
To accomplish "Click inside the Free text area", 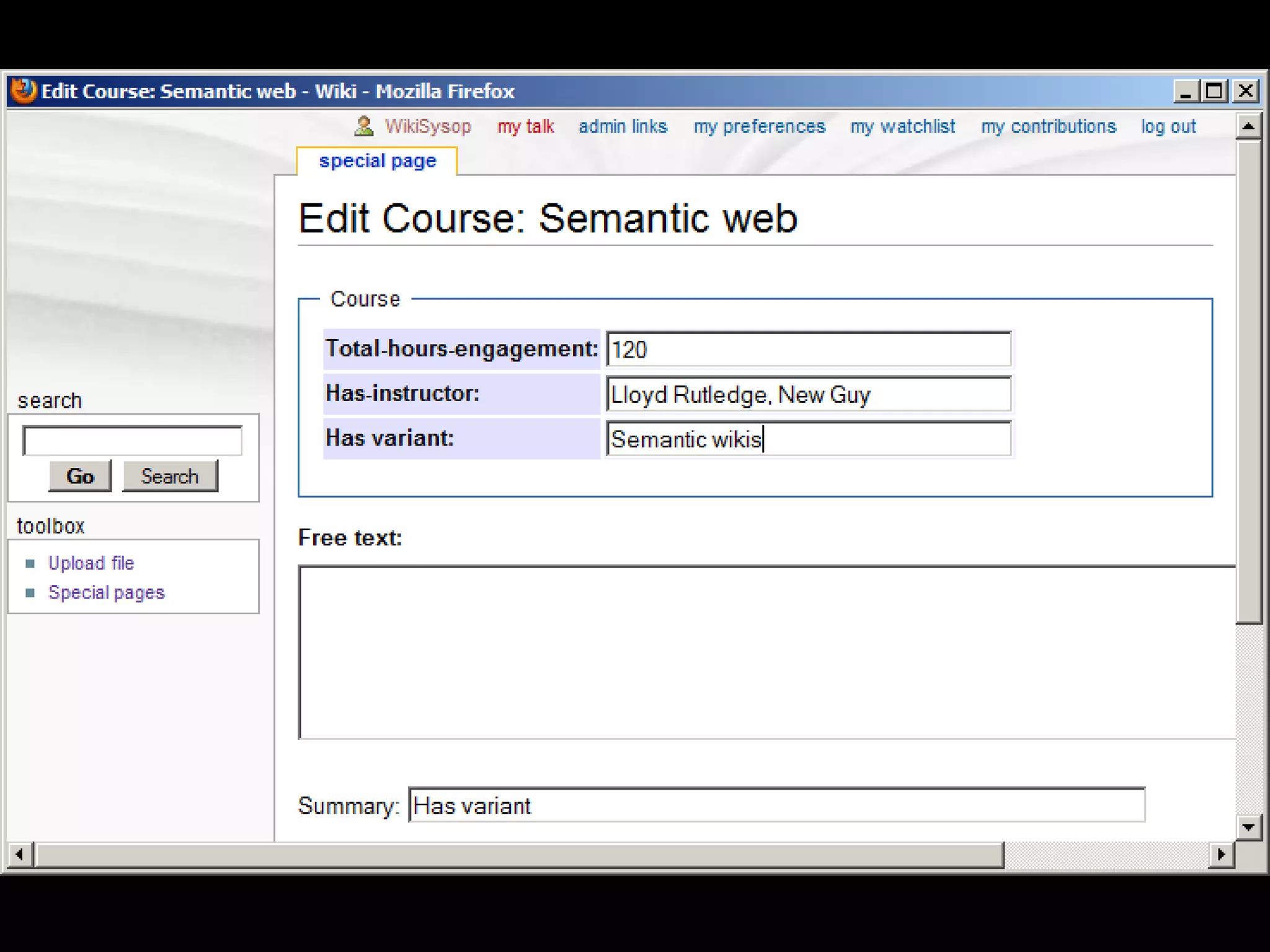I will point(766,652).
